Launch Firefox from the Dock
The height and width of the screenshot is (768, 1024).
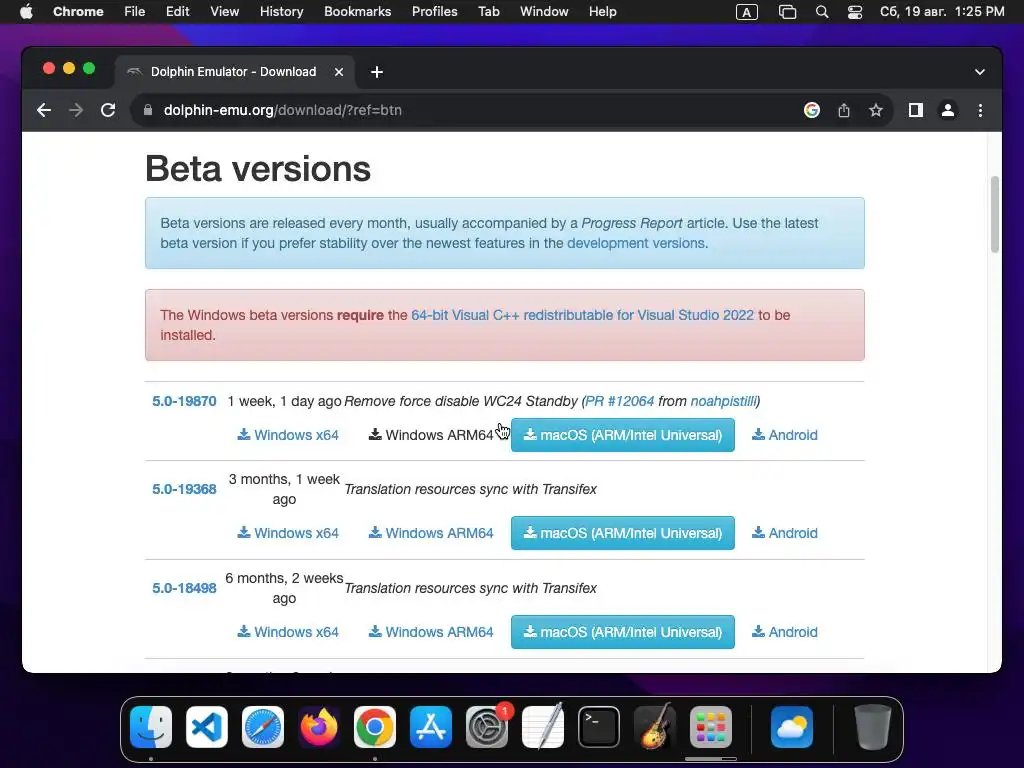coord(319,727)
